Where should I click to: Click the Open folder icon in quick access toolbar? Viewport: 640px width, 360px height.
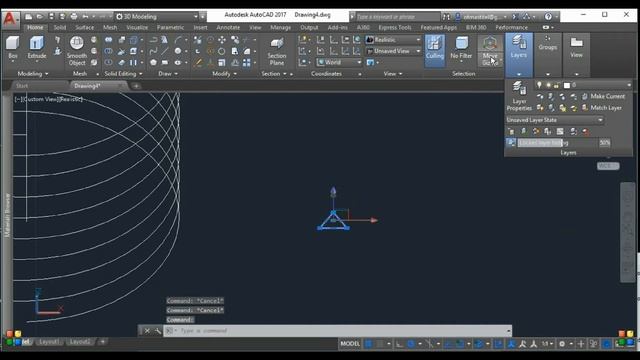[x=40, y=17]
